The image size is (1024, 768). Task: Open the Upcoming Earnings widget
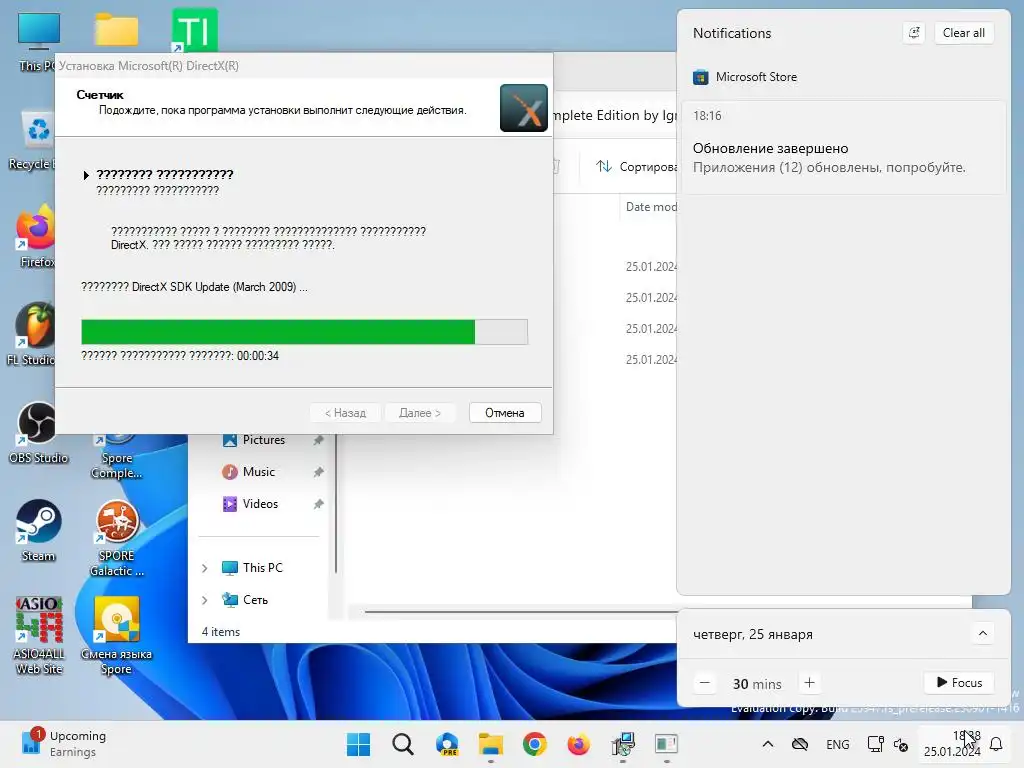(63, 744)
